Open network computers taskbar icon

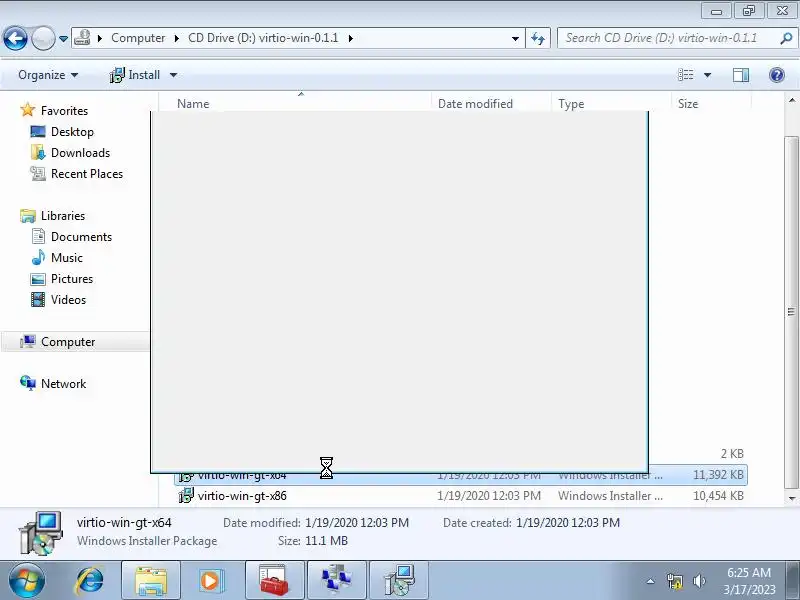coord(336,581)
